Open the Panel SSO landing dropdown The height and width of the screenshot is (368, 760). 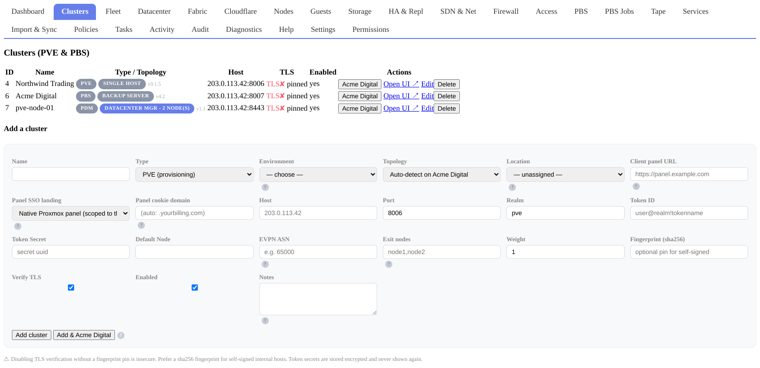click(x=71, y=213)
